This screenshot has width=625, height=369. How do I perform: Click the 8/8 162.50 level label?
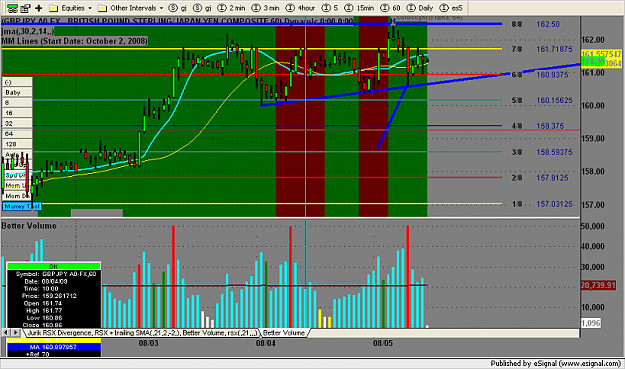click(536, 24)
